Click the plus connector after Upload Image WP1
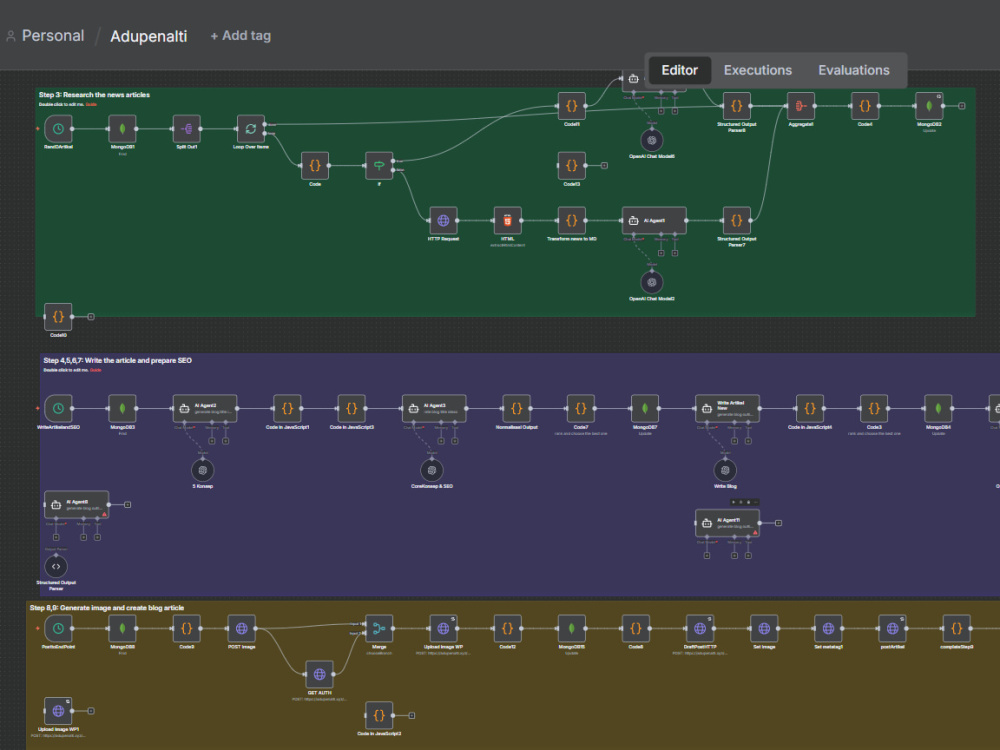This screenshot has width=1000, height=750. [91, 711]
